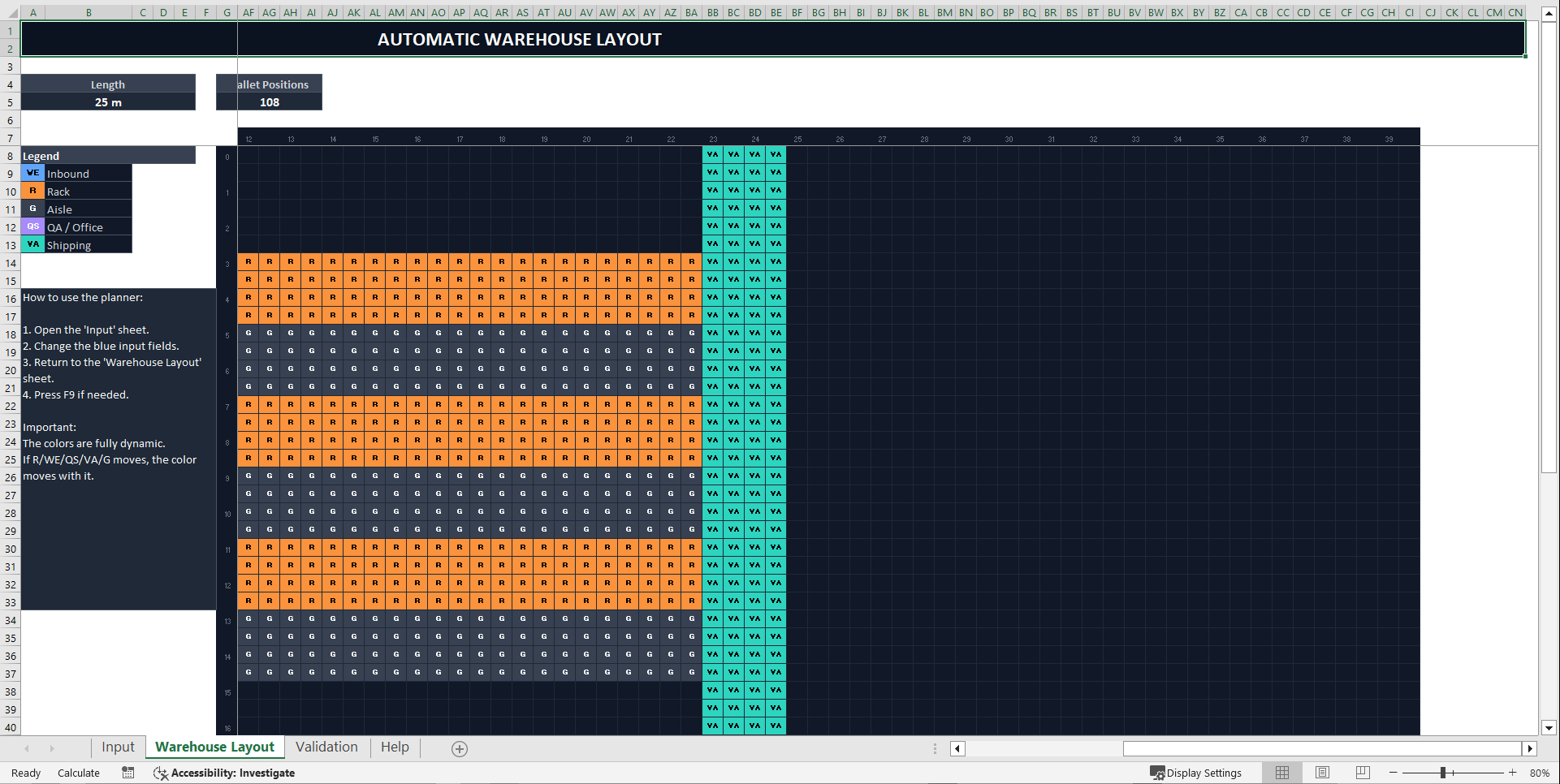Click the 'Ready' status bar indicator
Image resolution: width=1560 pixels, height=784 pixels.
(26, 773)
